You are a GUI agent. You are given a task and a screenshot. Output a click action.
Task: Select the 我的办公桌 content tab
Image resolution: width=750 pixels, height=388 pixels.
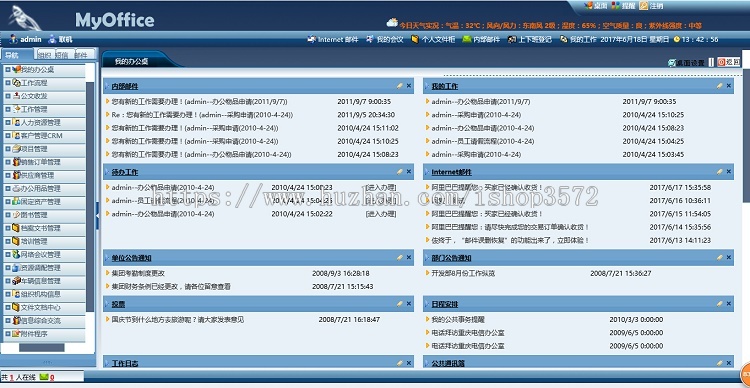pos(132,61)
